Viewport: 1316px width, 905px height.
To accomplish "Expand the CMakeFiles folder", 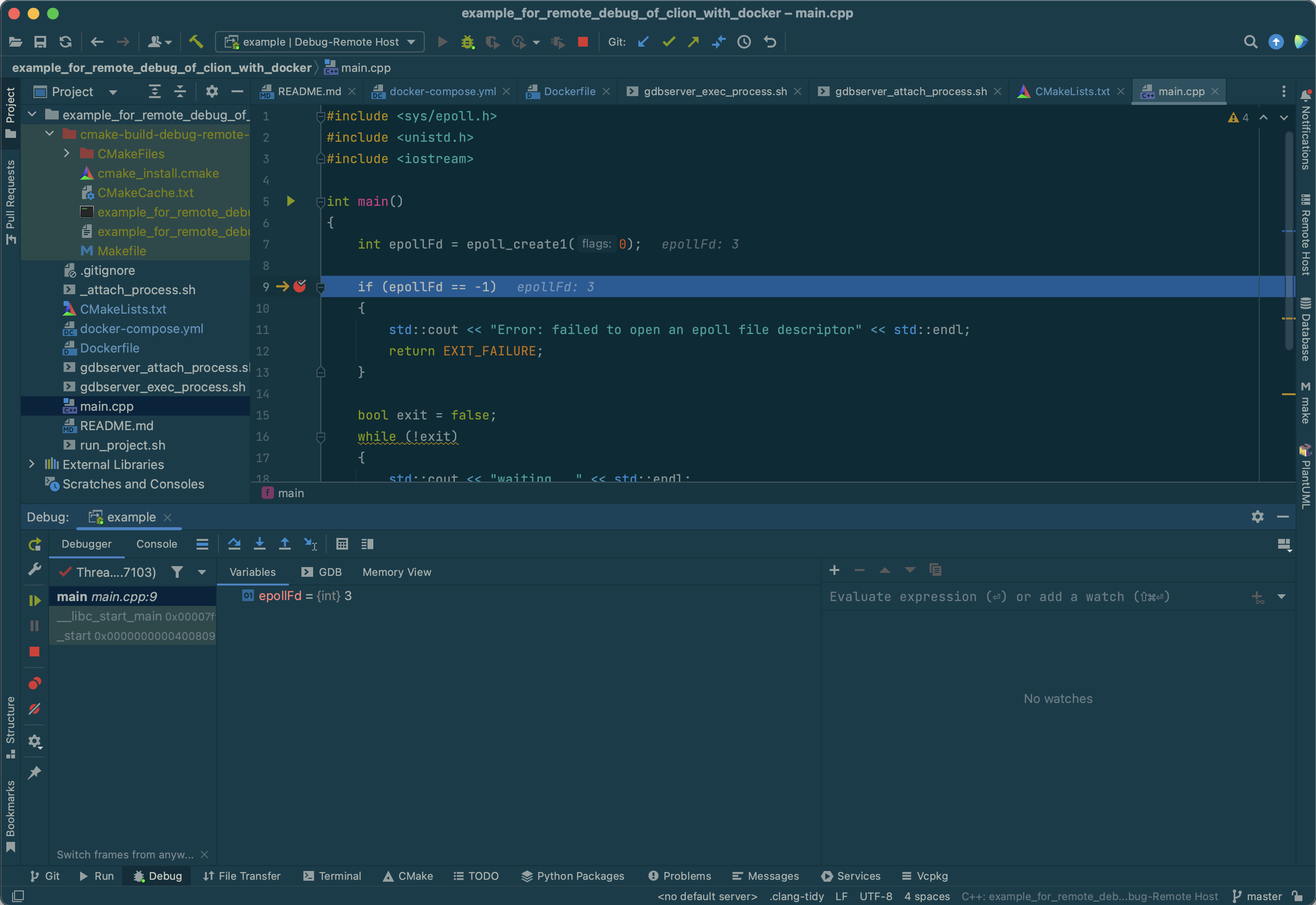I will coord(67,154).
